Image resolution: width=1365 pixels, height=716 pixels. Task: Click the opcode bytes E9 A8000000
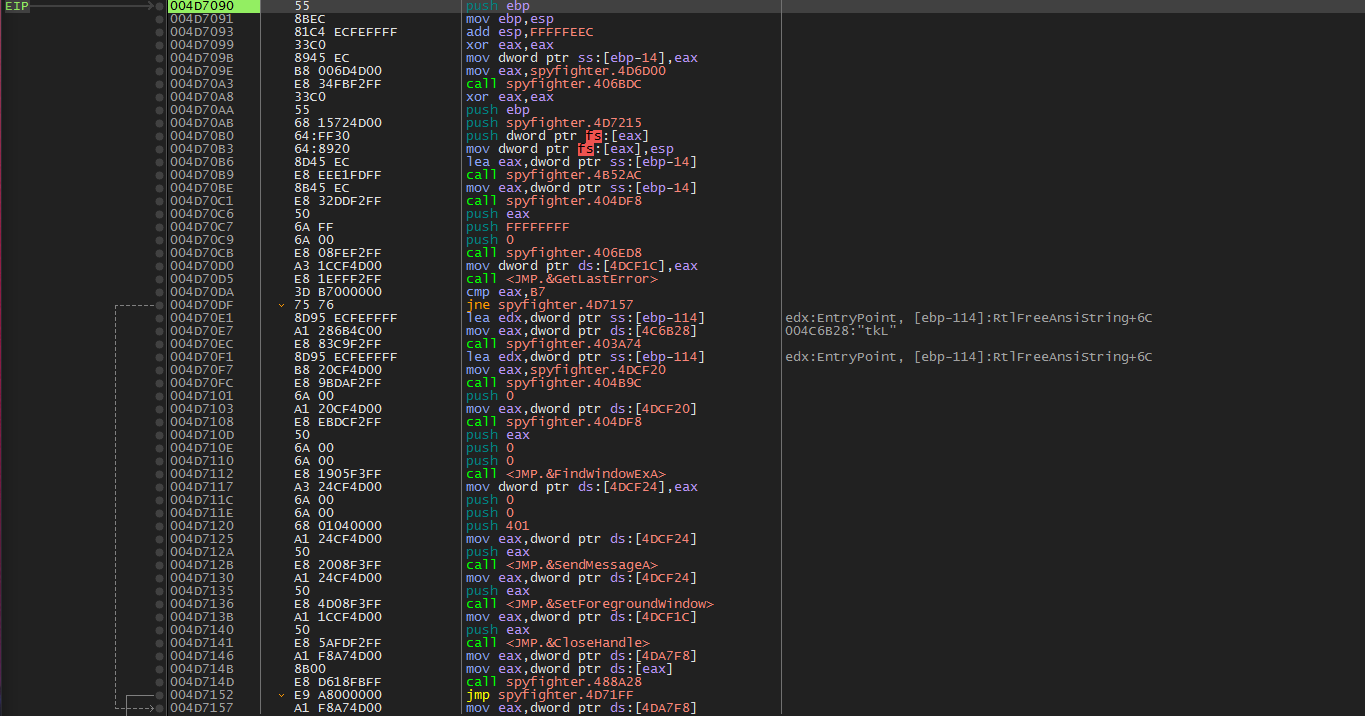[338, 695]
